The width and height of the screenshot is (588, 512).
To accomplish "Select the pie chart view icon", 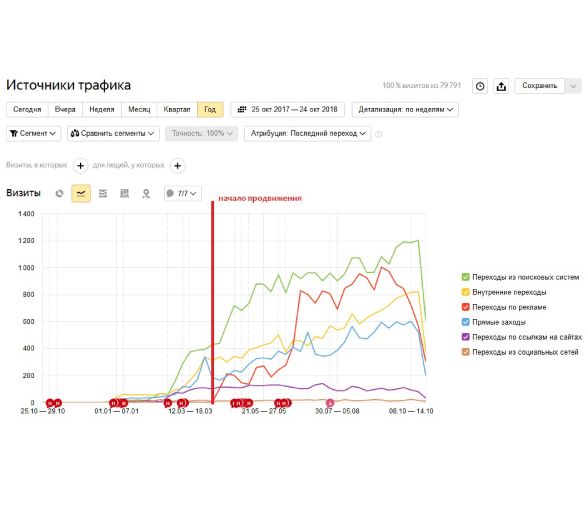I will coord(59,194).
